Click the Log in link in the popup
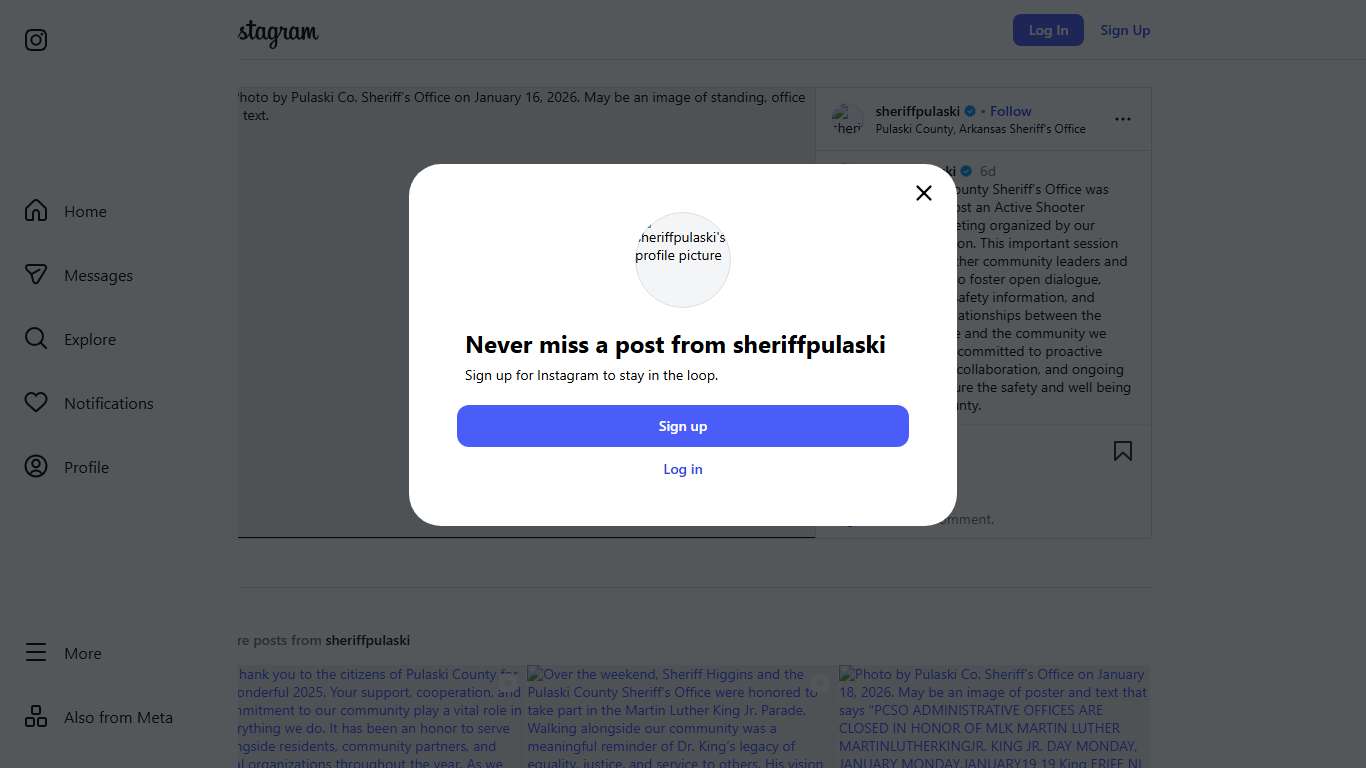1366x768 pixels. click(x=683, y=469)
